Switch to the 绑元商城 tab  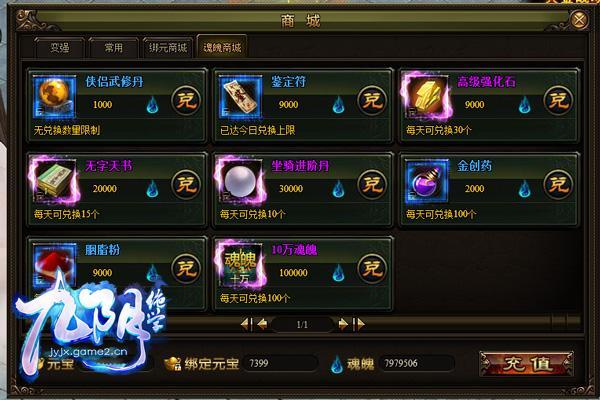pos(168,48)
